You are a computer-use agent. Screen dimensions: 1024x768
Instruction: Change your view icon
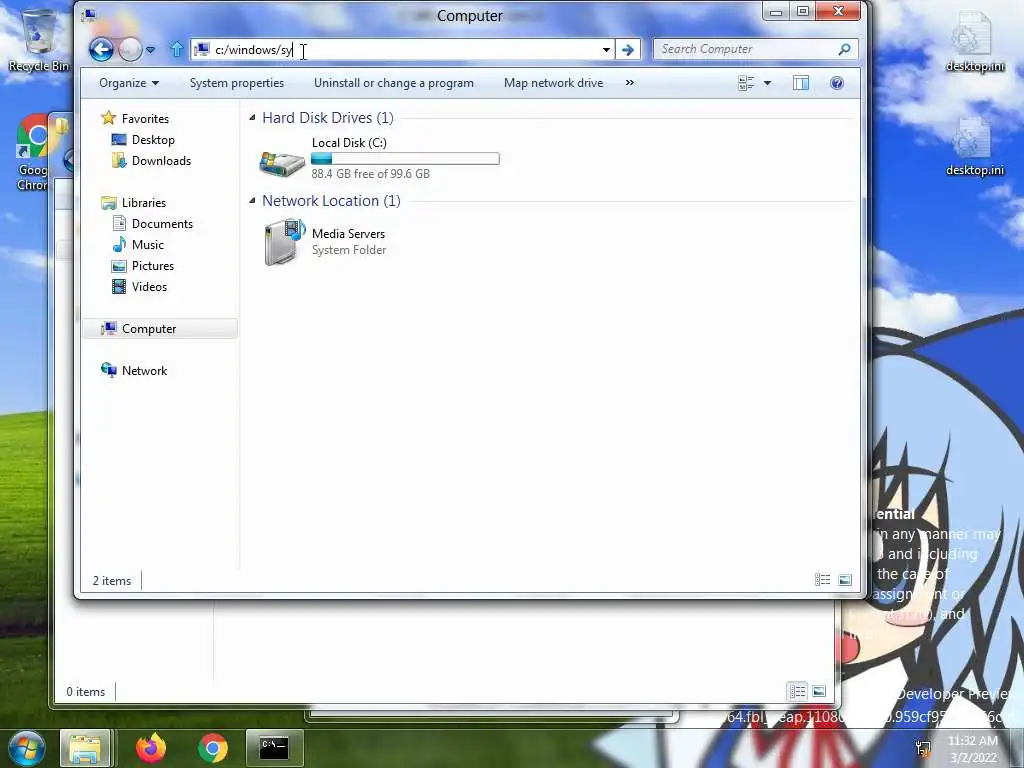(746, 83)
